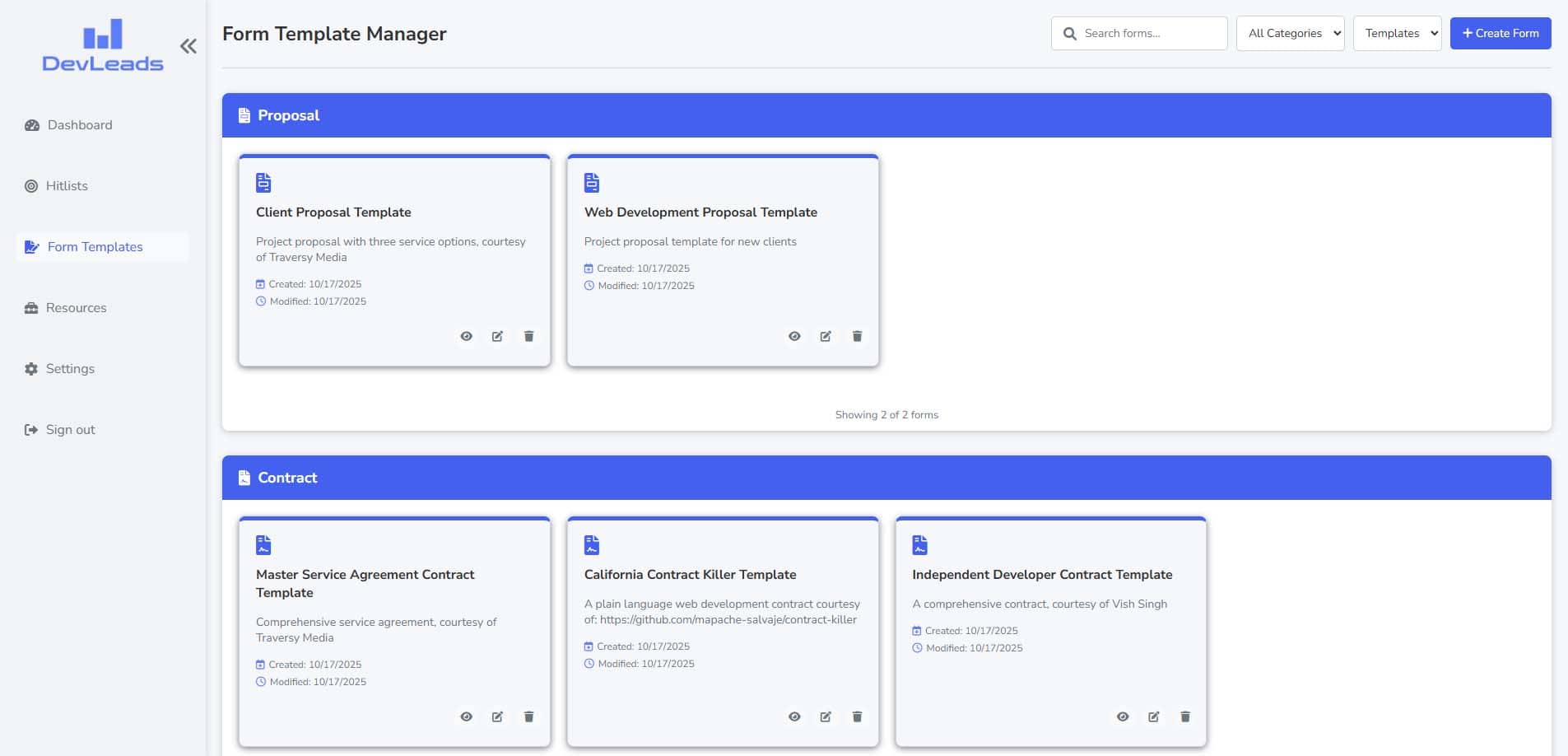
Task: Click the DevLeads logo
Action: (x=103, y=45)
